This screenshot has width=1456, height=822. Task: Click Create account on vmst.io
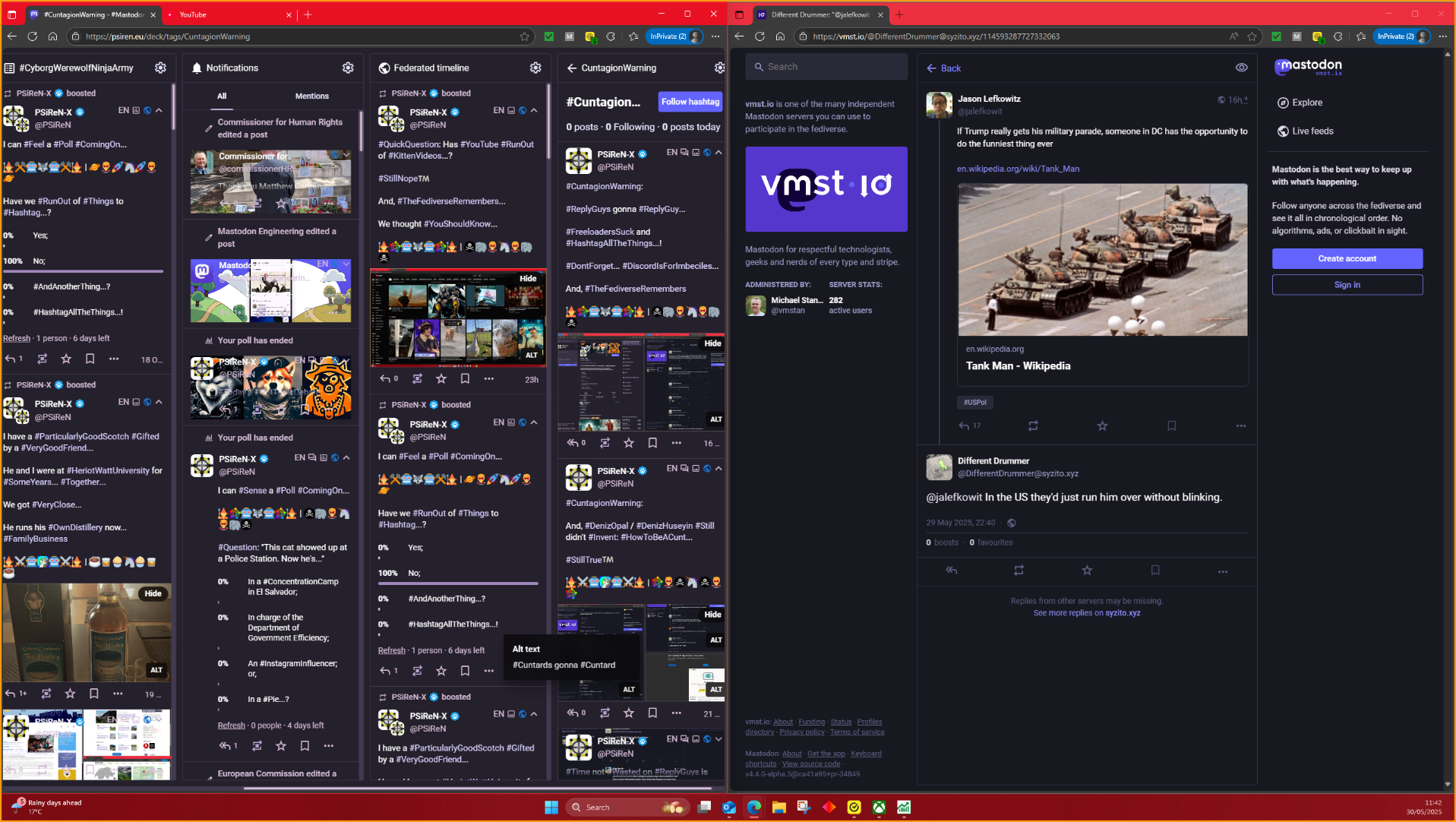[1347, 259]
